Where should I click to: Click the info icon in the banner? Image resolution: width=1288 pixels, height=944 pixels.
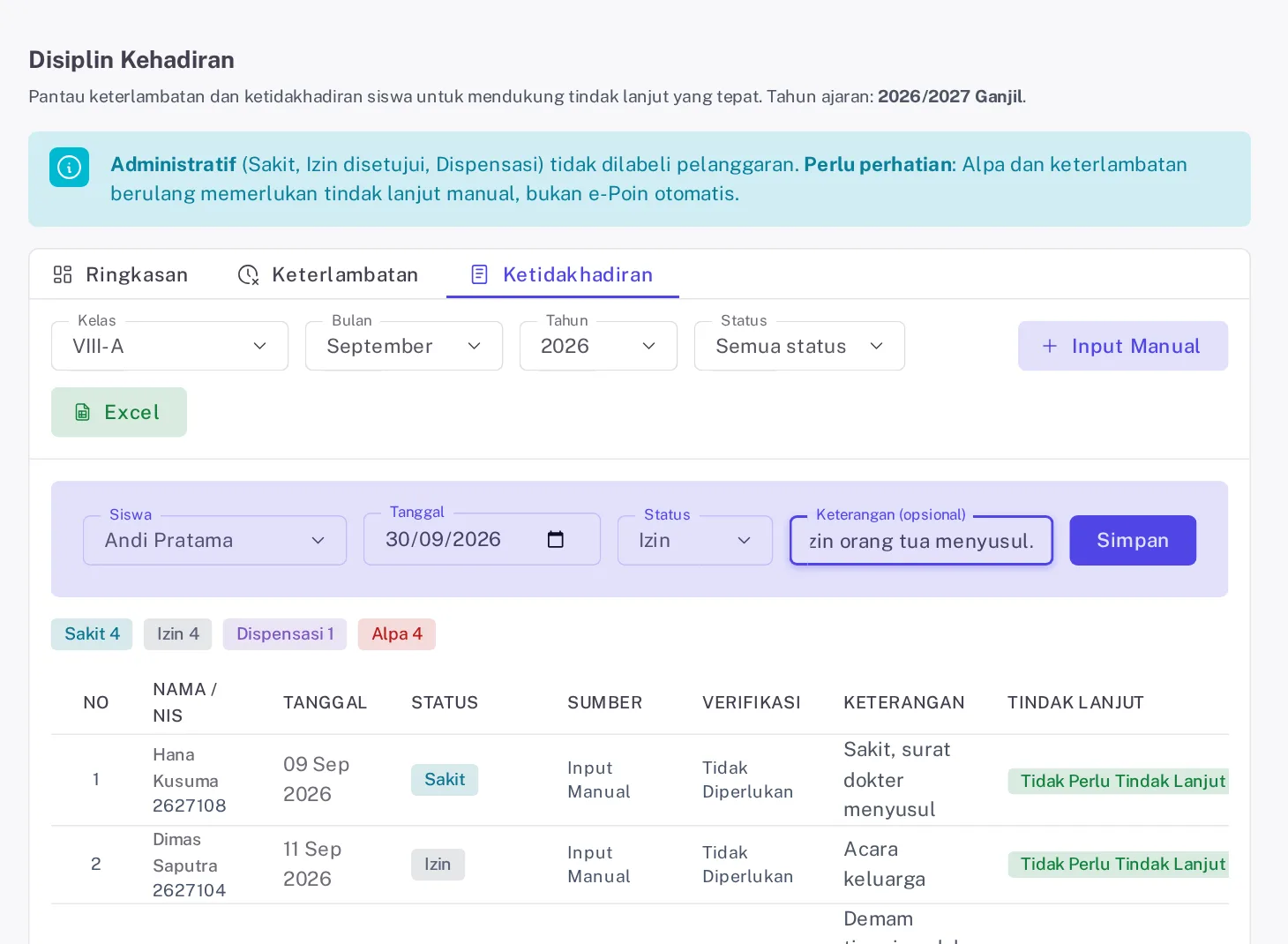click(69, 167)
